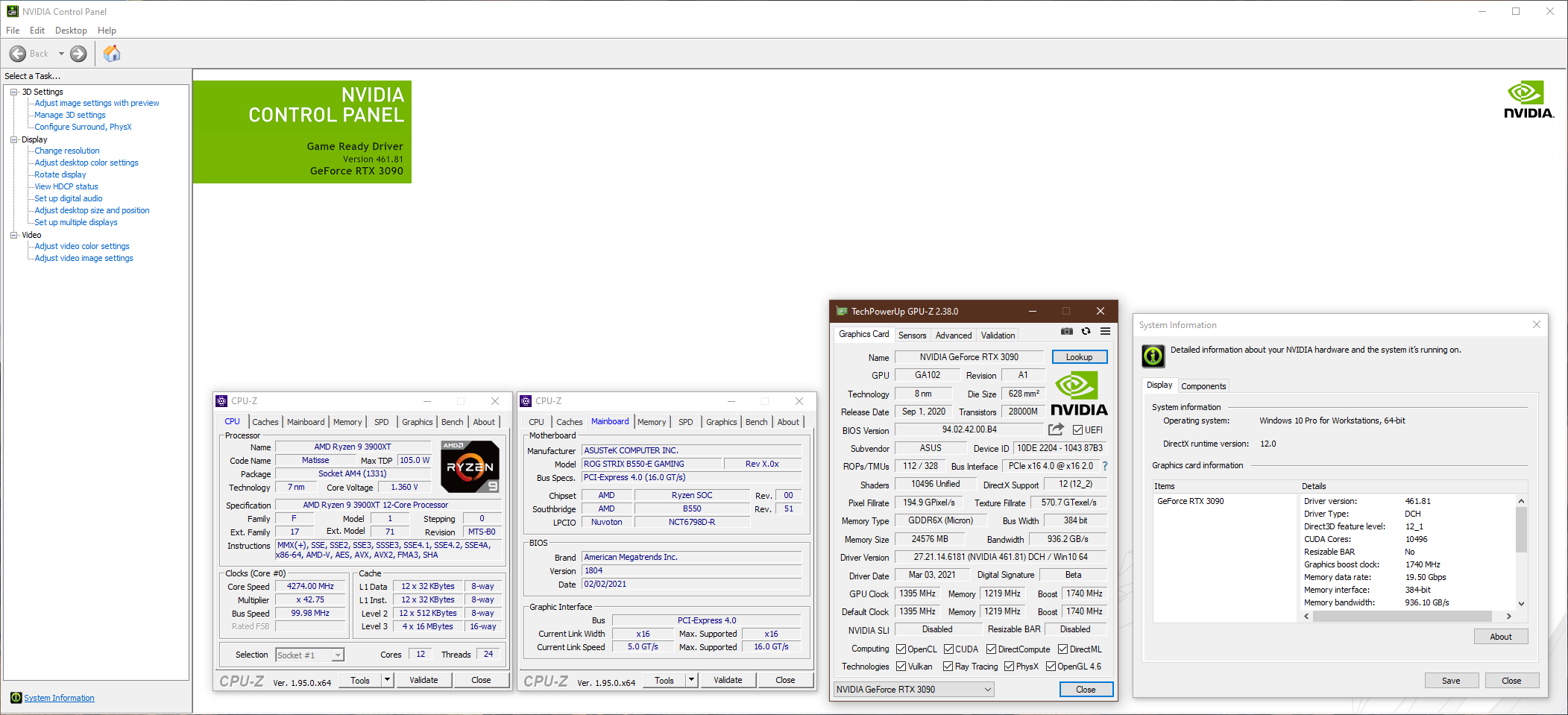Viewport: 1568px width, 715px height.
Task: Click the NVIDIA Control Panel title bar icon
Action: [x=13, y=11]
